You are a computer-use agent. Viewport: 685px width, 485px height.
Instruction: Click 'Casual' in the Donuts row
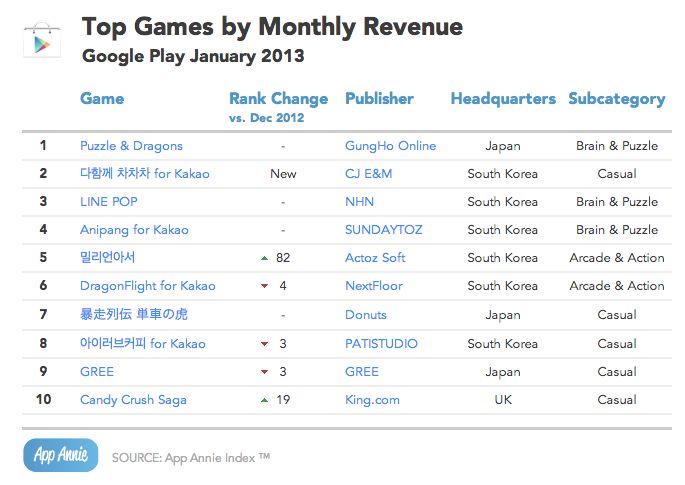[x=617, y=315]
